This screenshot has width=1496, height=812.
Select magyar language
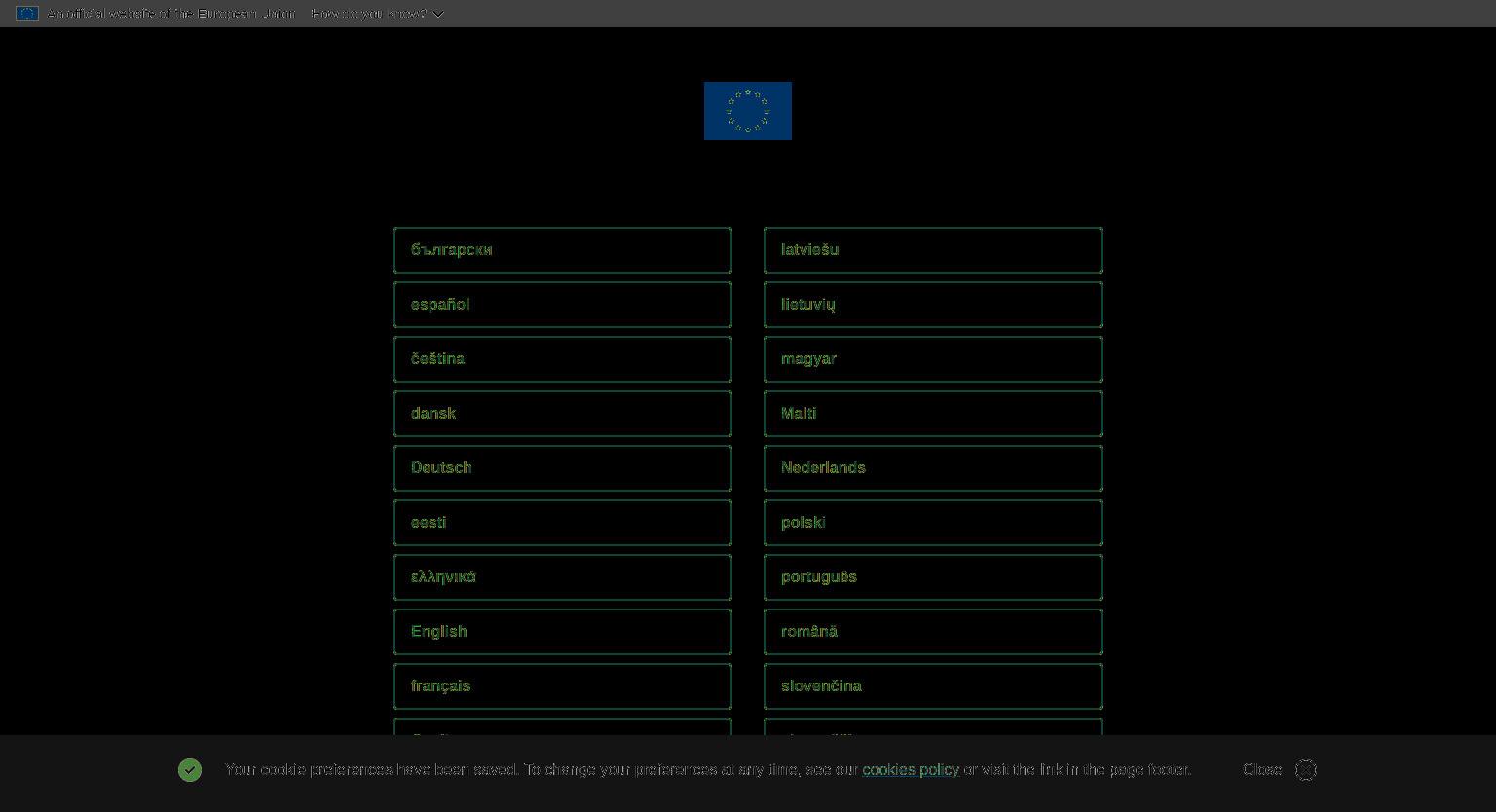(x=933, y=359)
